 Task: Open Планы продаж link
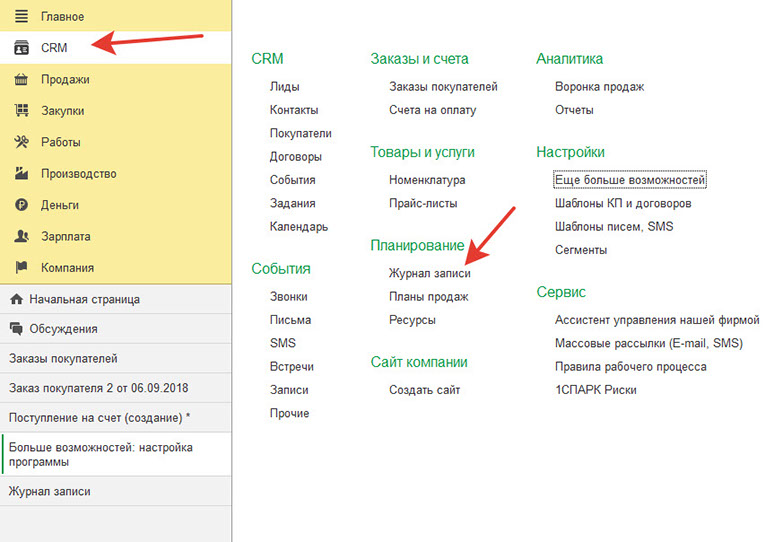click(x=428, y=297)
